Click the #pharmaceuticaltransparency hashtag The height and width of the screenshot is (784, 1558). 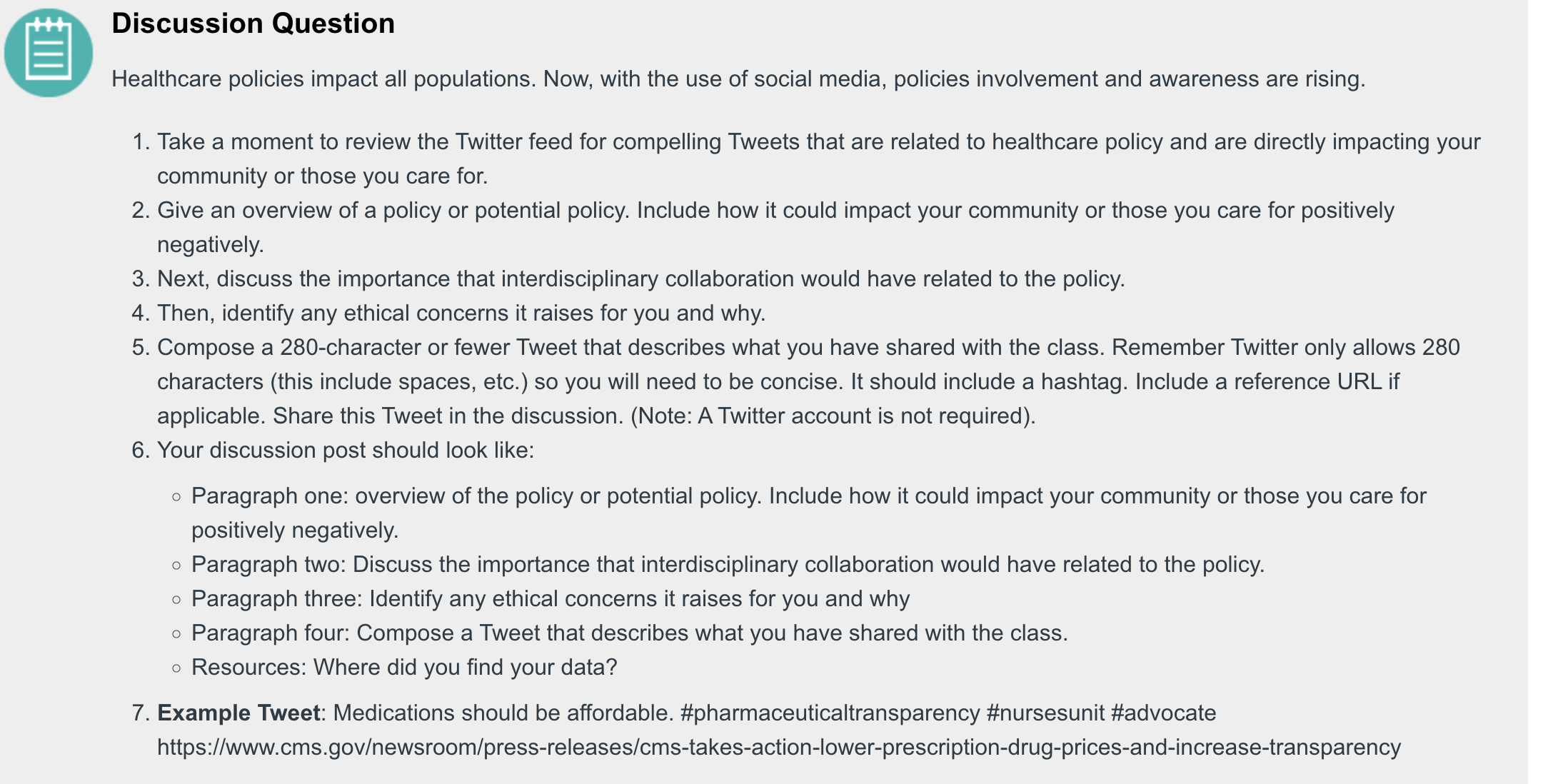click(830, 713)
